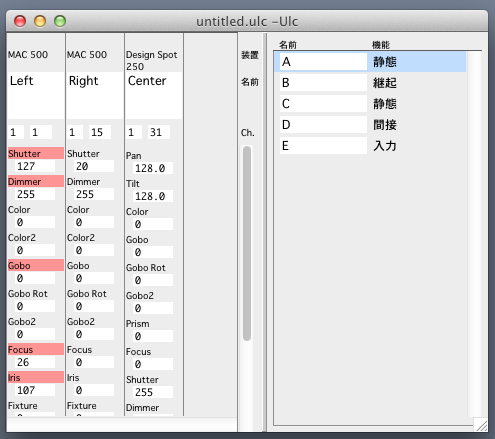Click the MAC 500 device label above Left
The height and width of the screenshot is (439, 495).
28,54
